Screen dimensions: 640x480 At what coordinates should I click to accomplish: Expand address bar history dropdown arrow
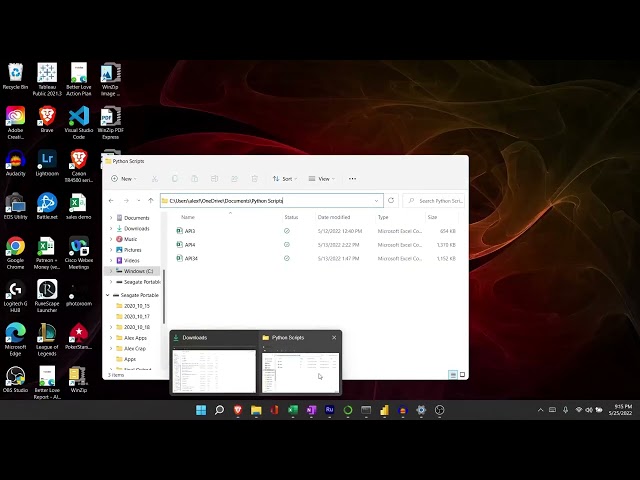(376, 201)
